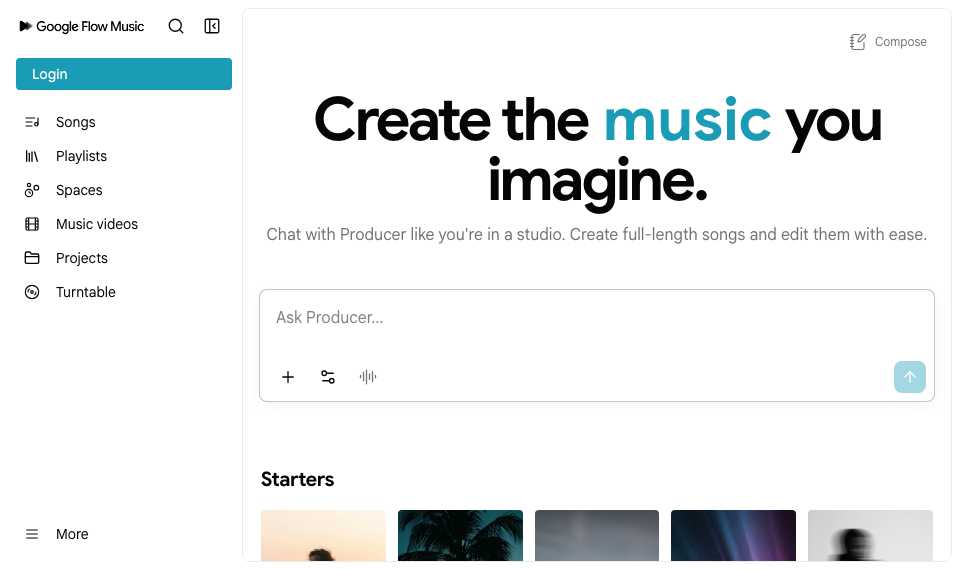960x570 pixels.
Task: Open Compose from top right
Action: pos(901,42)
